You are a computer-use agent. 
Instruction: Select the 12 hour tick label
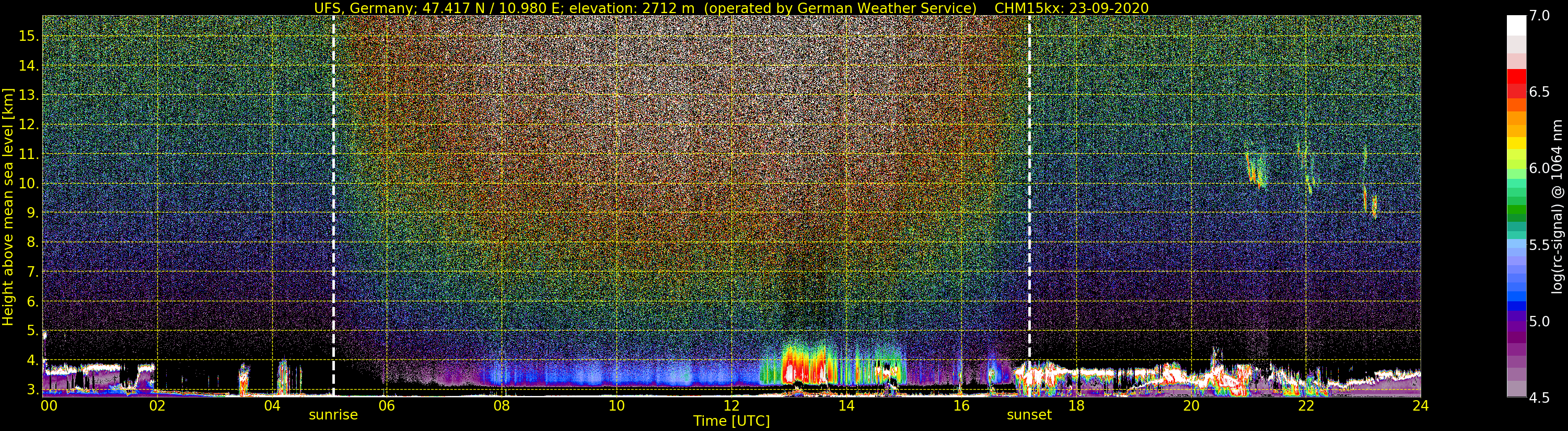(x=731, y=405)
